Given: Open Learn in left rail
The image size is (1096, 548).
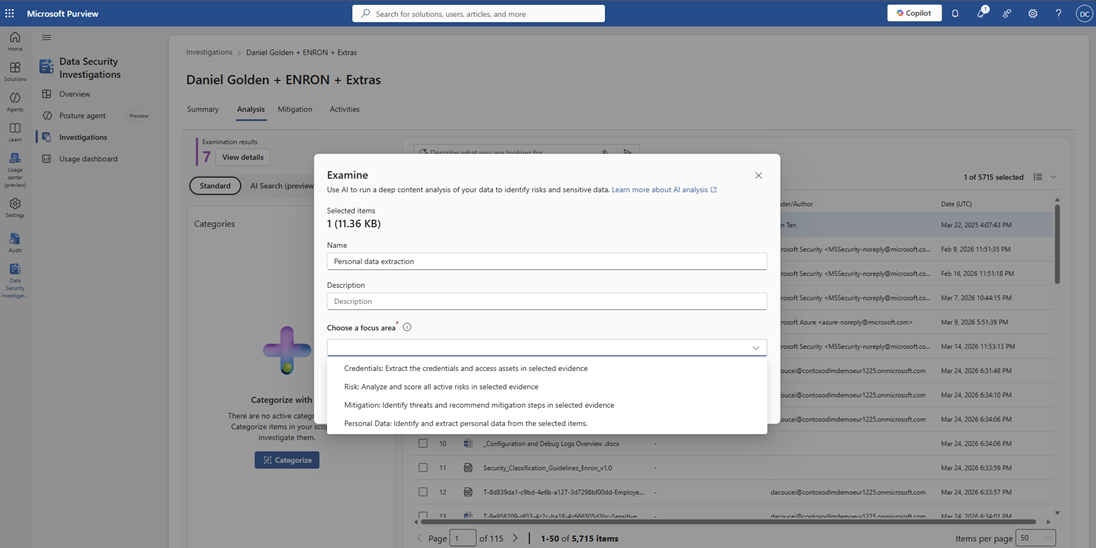Looking at the screenshot, I should tap(15, 131).
